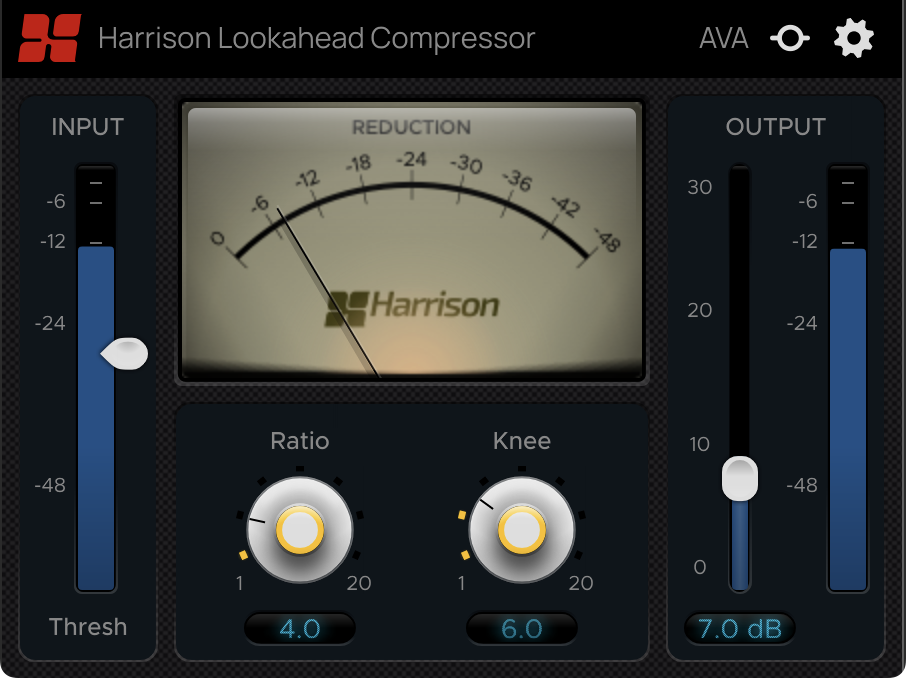Click the 0 mark on the output gain scale
906x678 pixels.
[x=700, y=567]
